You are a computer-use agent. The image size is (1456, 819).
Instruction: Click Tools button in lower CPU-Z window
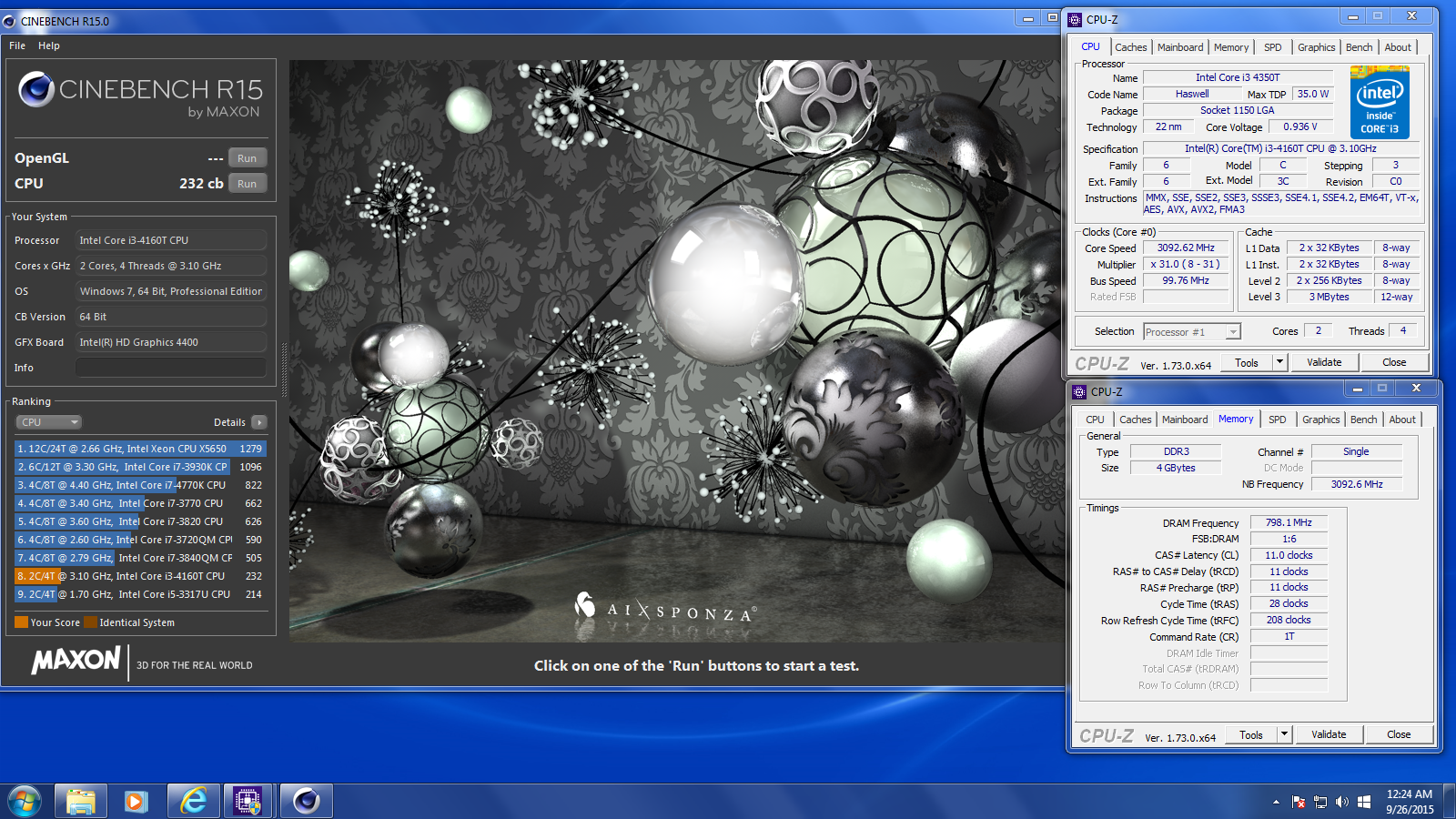tap(1251, 734)
